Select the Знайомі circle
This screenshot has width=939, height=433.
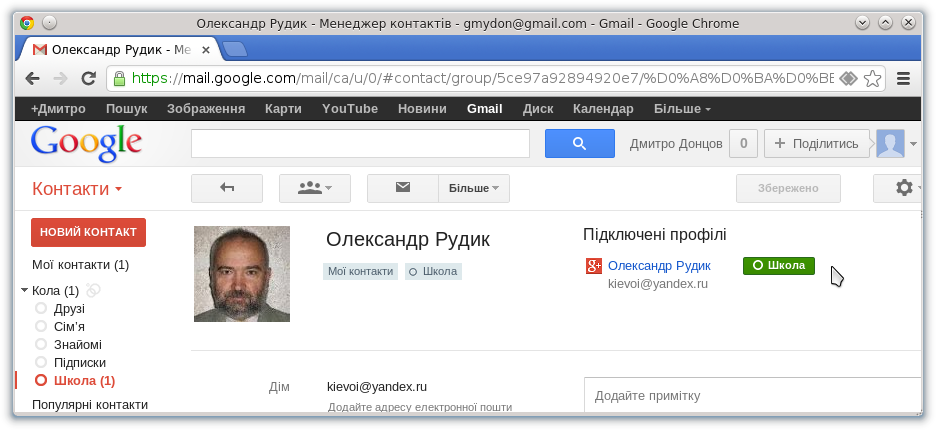click(x=78, y=345)
